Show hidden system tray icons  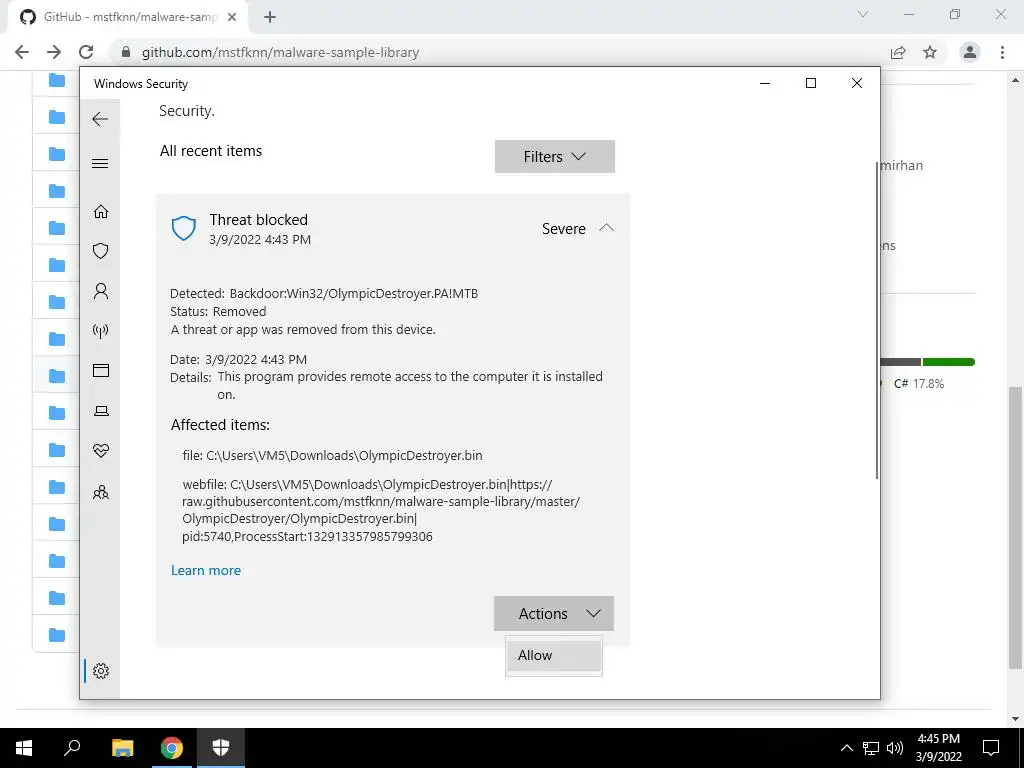[846, 748]
